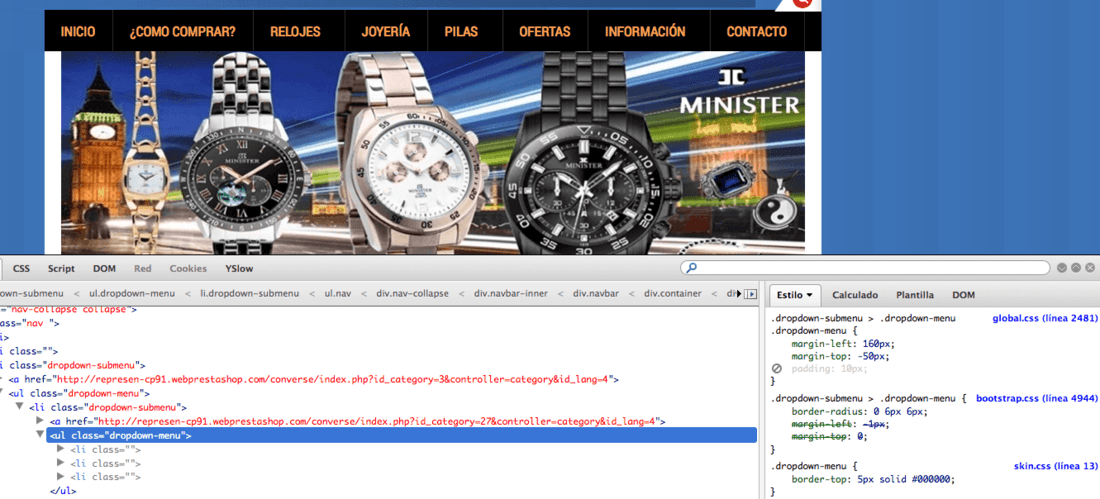
Task: Select div.nav-collapse in the breadcrumb path
Action: click(x=412, y=293)
